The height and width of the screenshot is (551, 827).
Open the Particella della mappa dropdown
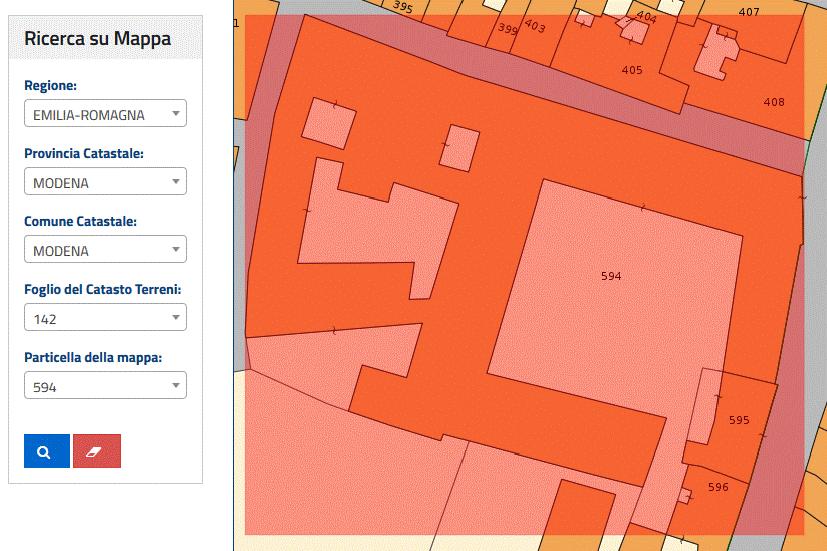(x=105, y=386)
